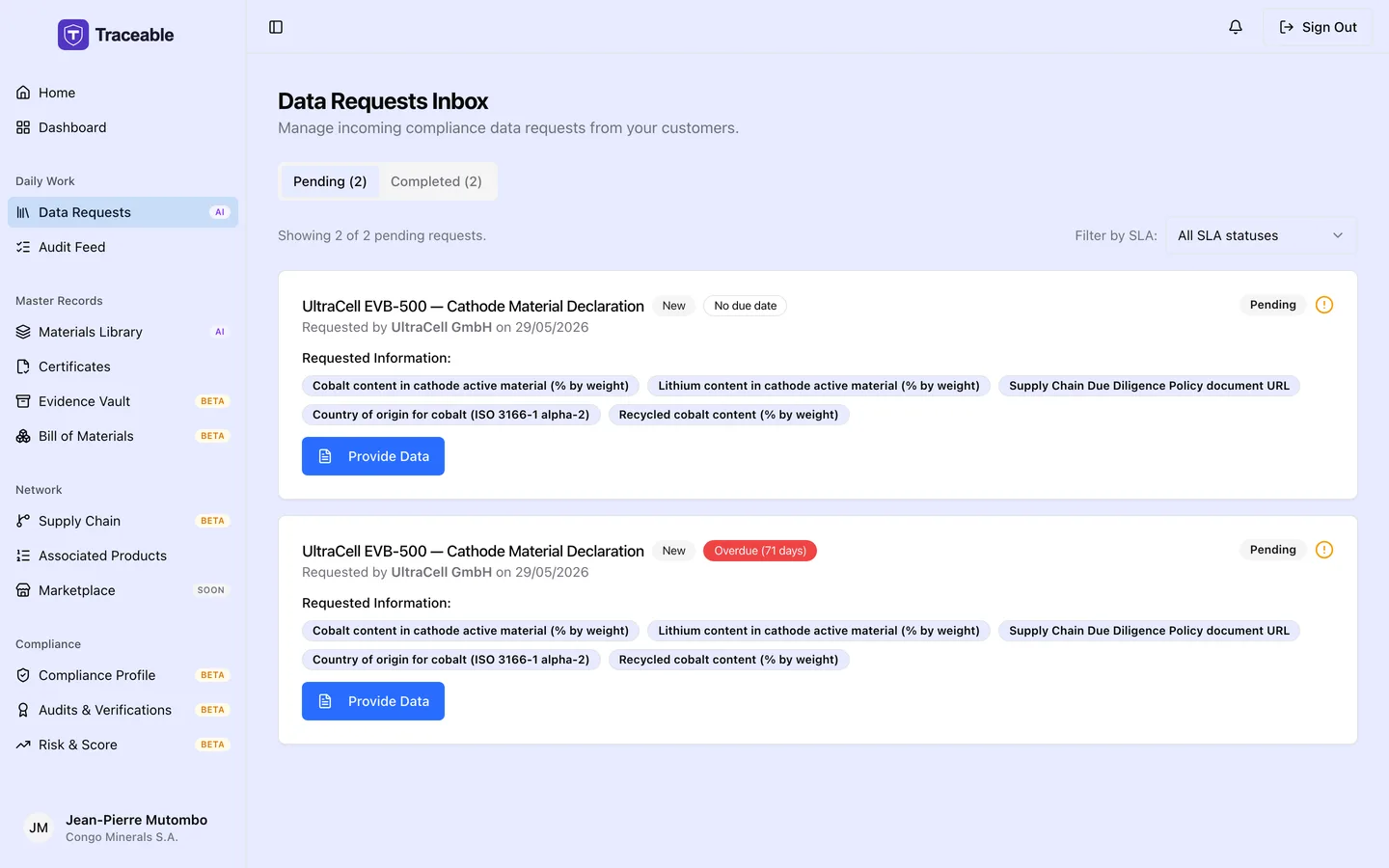This screenshot has height=868, width=1389.
Task: Navigate to Supply Chain
Action: point(123,521)
